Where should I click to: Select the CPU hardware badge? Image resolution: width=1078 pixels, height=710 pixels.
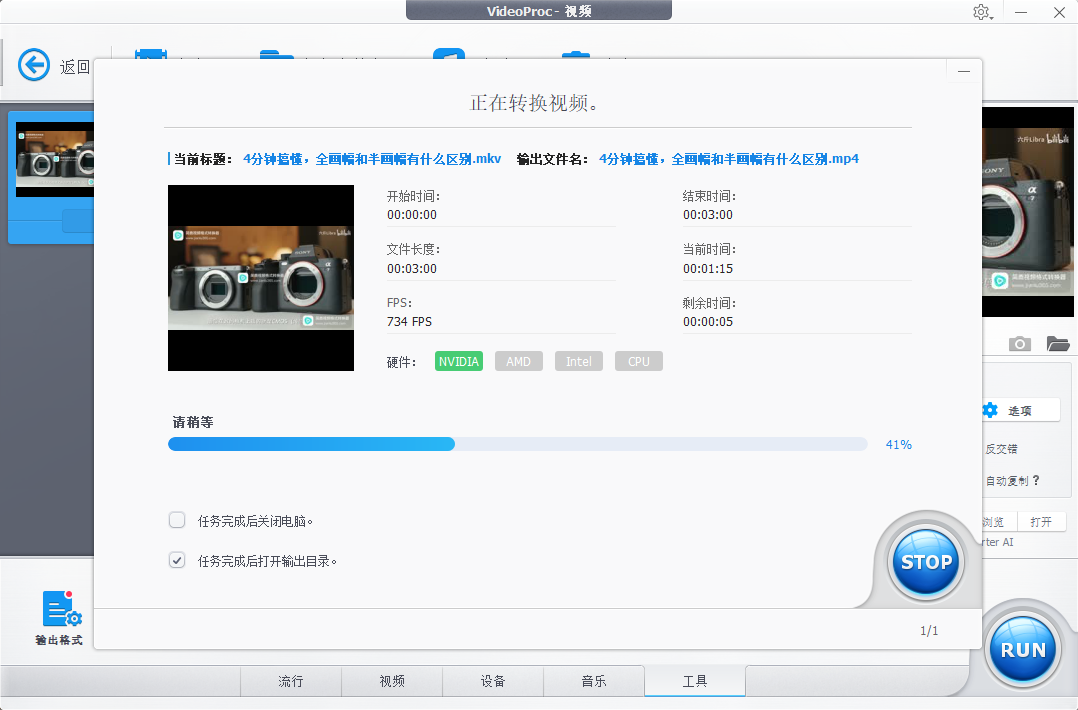point(638,361)
